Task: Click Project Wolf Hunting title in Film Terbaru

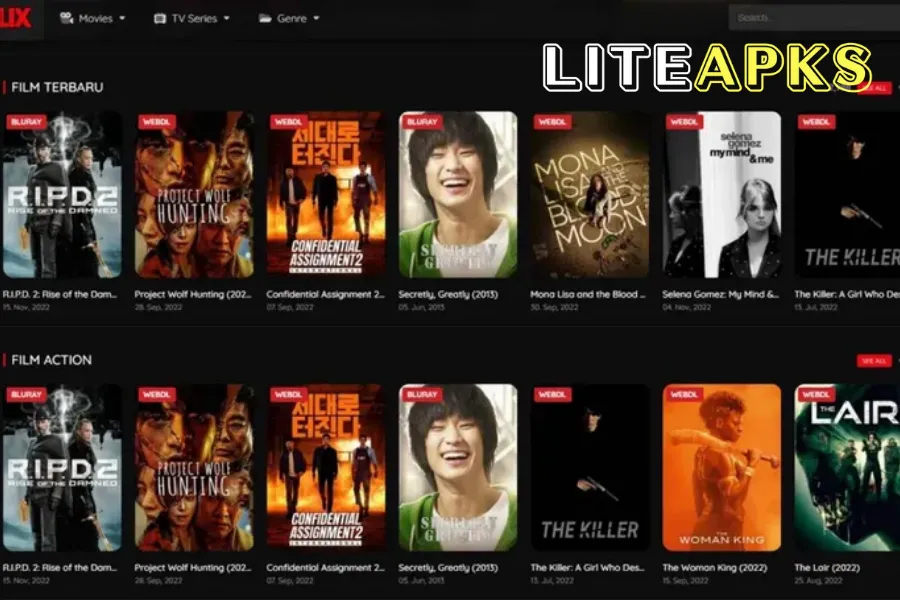Action: (193, 295)
